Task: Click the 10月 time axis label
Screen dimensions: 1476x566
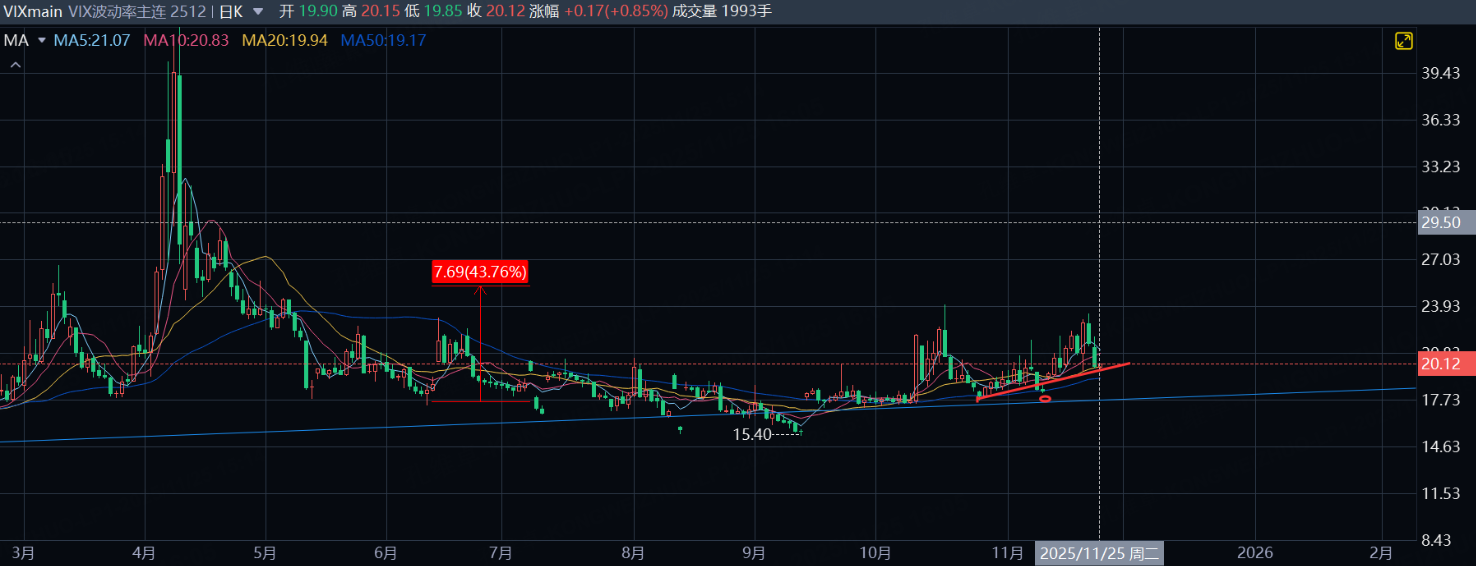Action: 875,553
